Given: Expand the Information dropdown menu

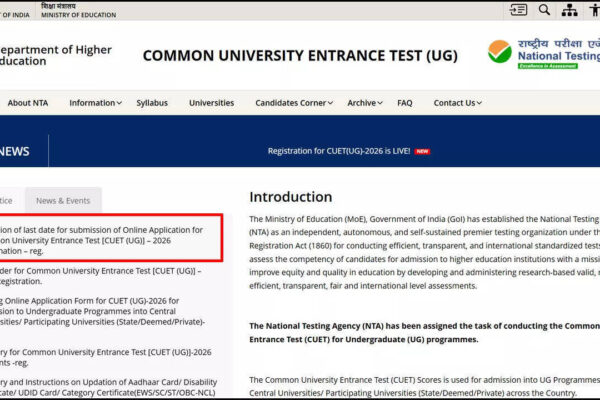Looking at the screenshot, I should pos(95,103).
